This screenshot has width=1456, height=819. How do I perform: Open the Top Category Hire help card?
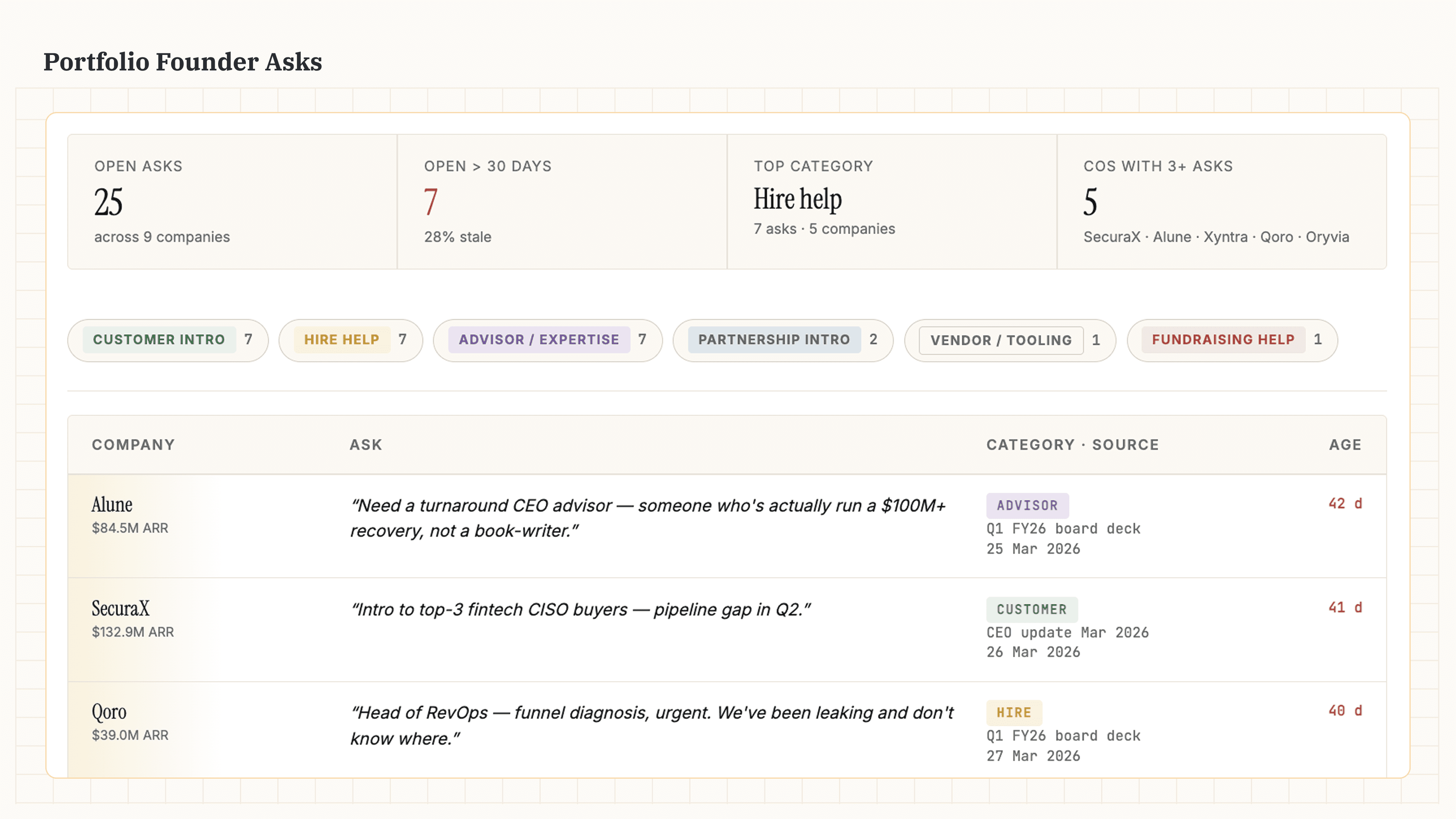point(892,202)
